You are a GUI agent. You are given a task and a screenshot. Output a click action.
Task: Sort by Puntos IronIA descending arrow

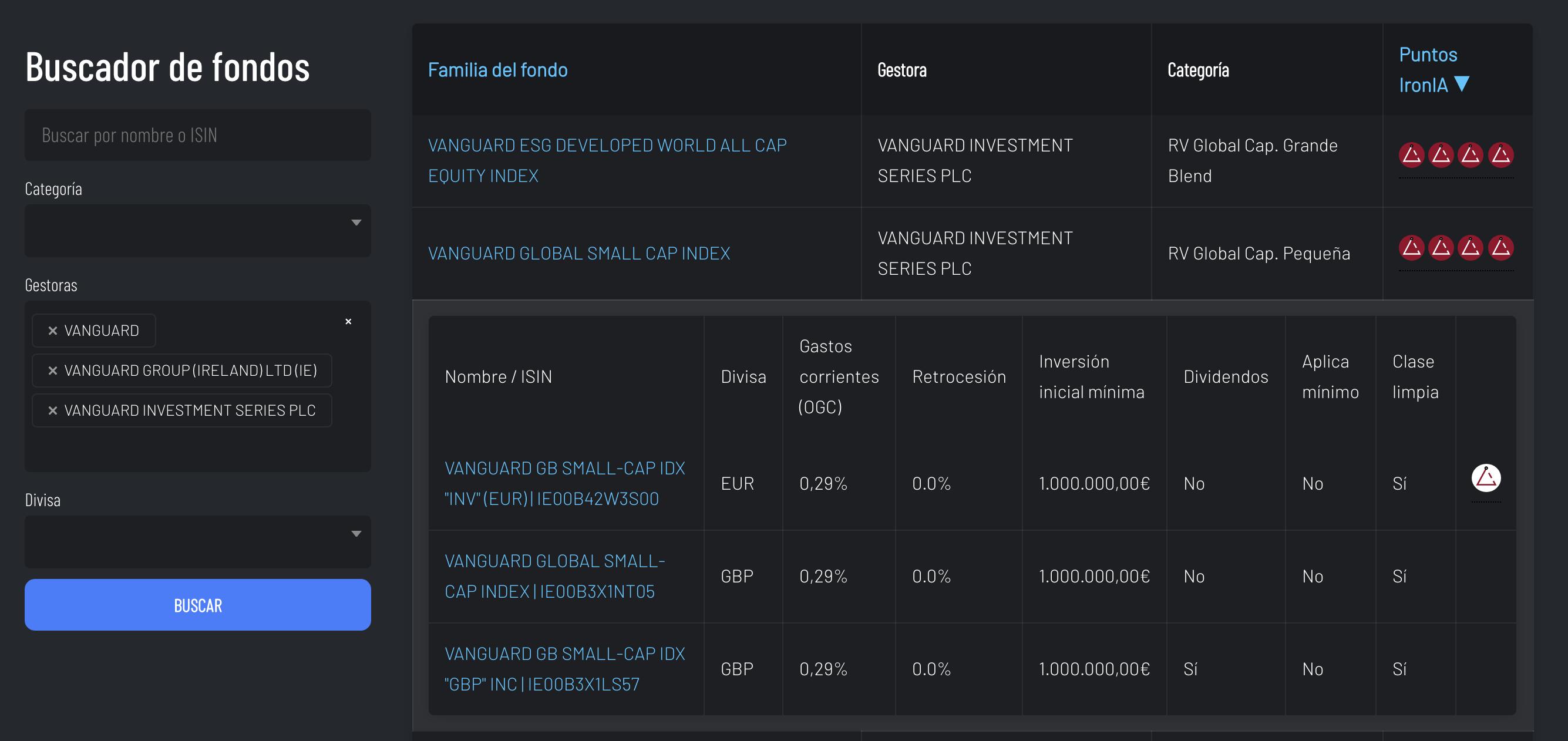coord(1462,84)
